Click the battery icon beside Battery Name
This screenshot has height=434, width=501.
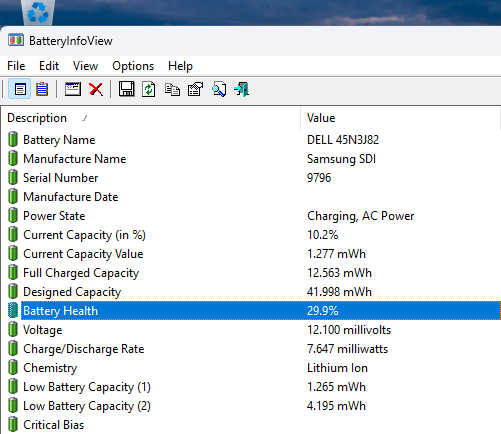pyautogui.click(x=13, y=139)
